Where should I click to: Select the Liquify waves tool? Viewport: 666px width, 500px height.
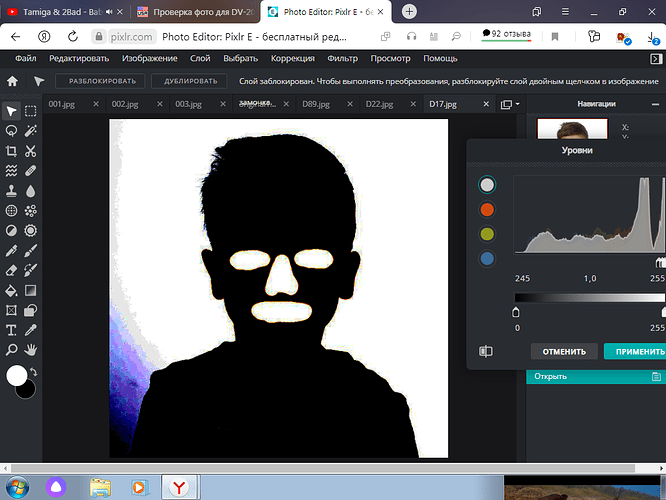point(11,171)
